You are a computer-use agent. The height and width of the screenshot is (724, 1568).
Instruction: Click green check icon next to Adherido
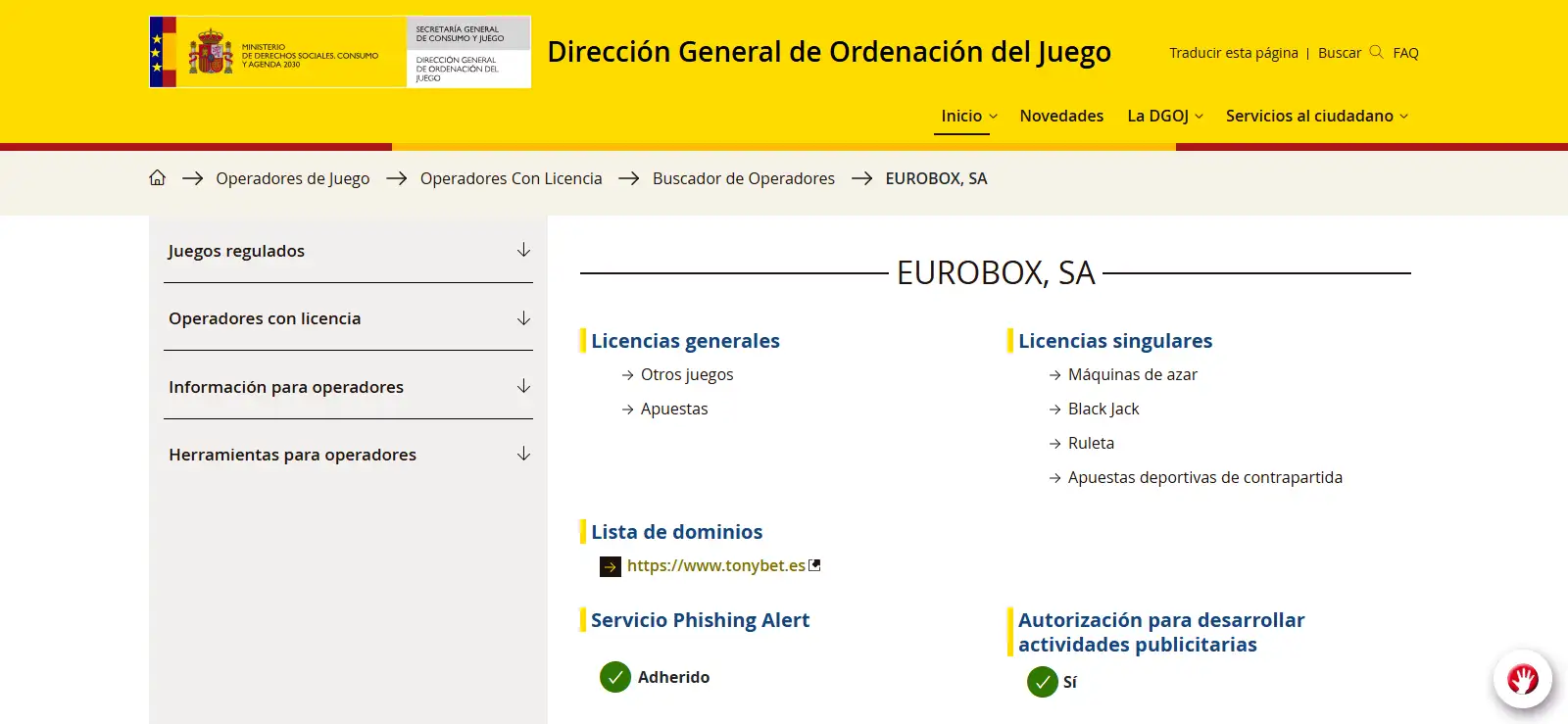pos(615,677)
